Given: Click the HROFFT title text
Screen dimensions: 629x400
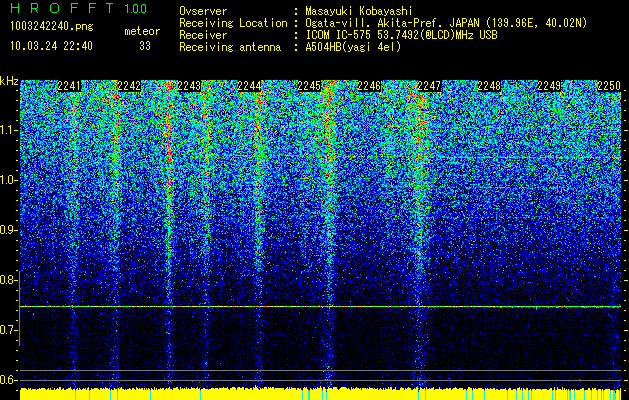Looking at the screenshot, I should point(62,8).
